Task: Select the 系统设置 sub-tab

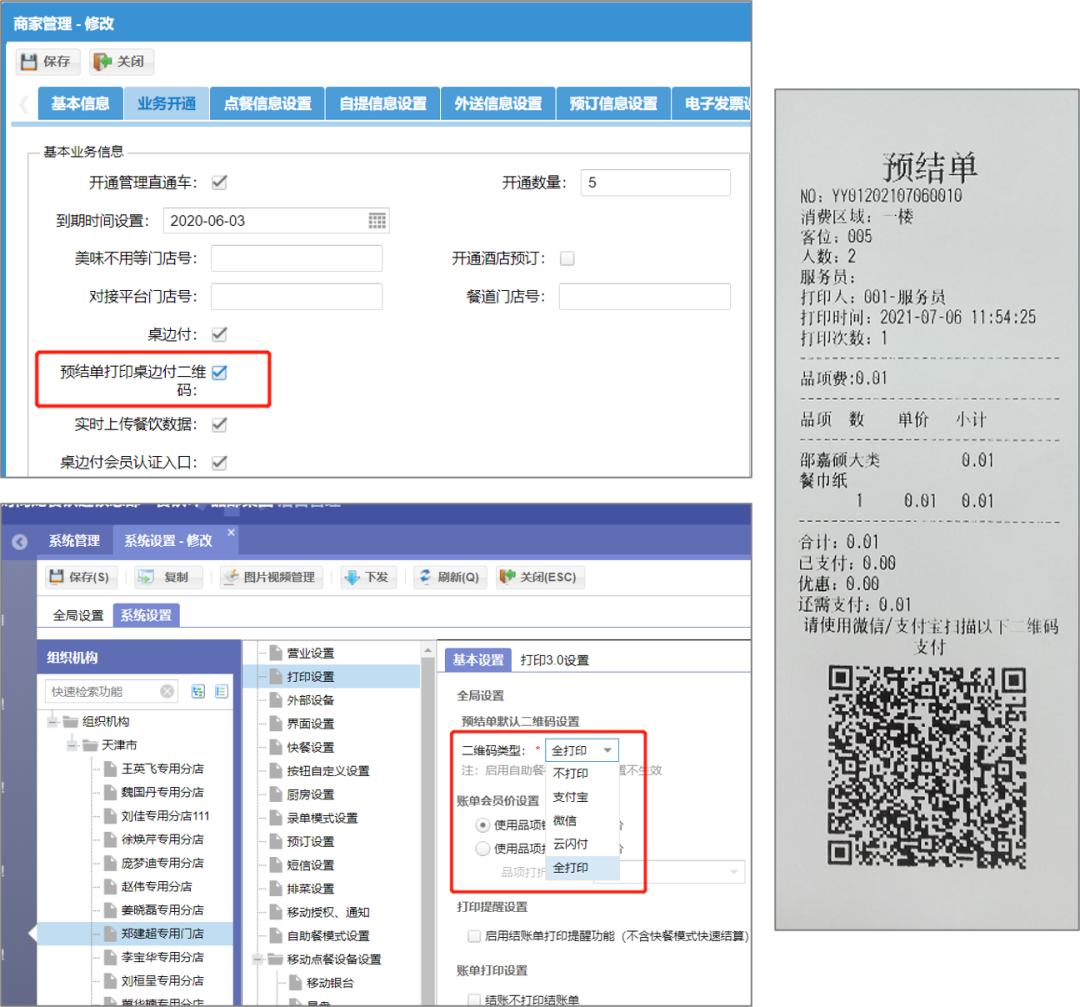Action: click(146, 615)
